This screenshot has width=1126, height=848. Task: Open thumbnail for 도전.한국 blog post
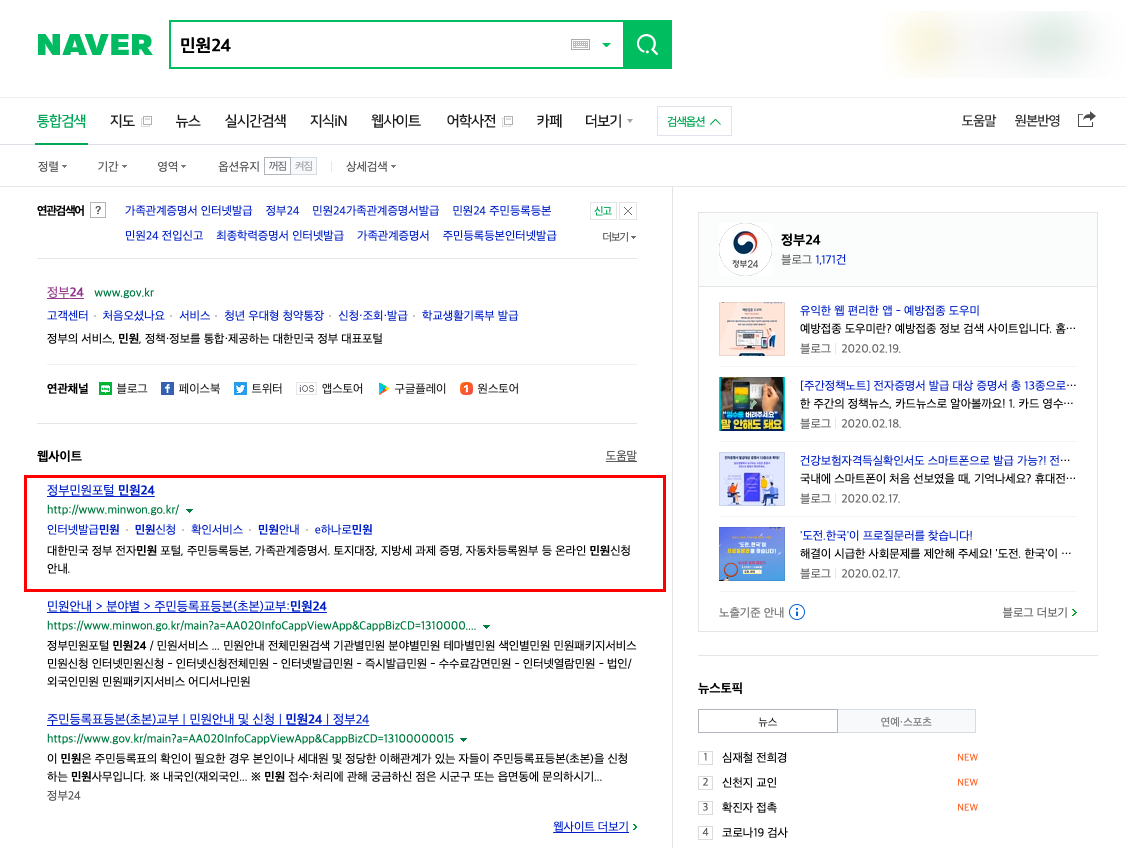point(752,554)
